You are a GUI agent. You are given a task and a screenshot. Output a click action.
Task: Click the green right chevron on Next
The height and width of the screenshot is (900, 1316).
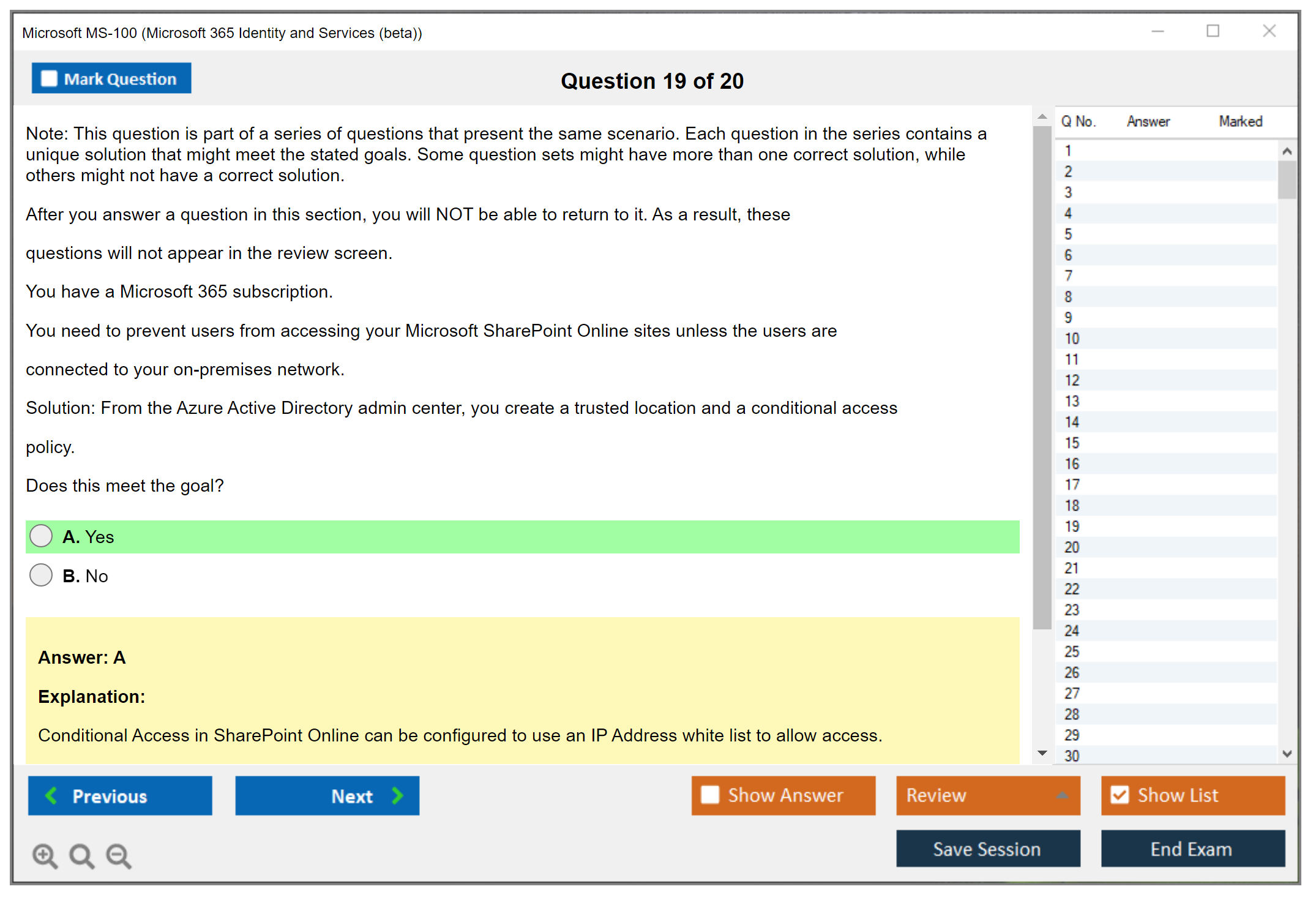398,795
